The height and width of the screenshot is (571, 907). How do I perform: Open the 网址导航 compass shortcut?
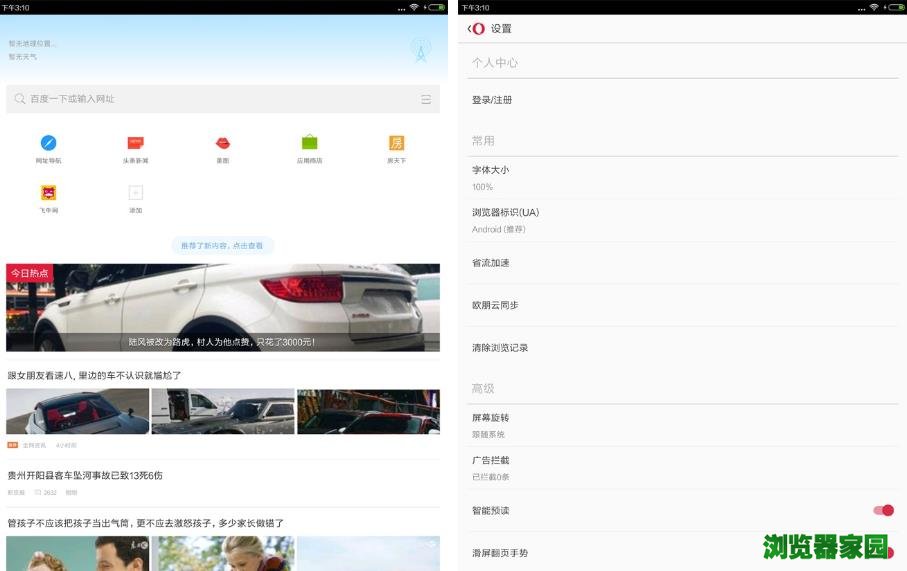pyautogui.click(x=48, y=143)
